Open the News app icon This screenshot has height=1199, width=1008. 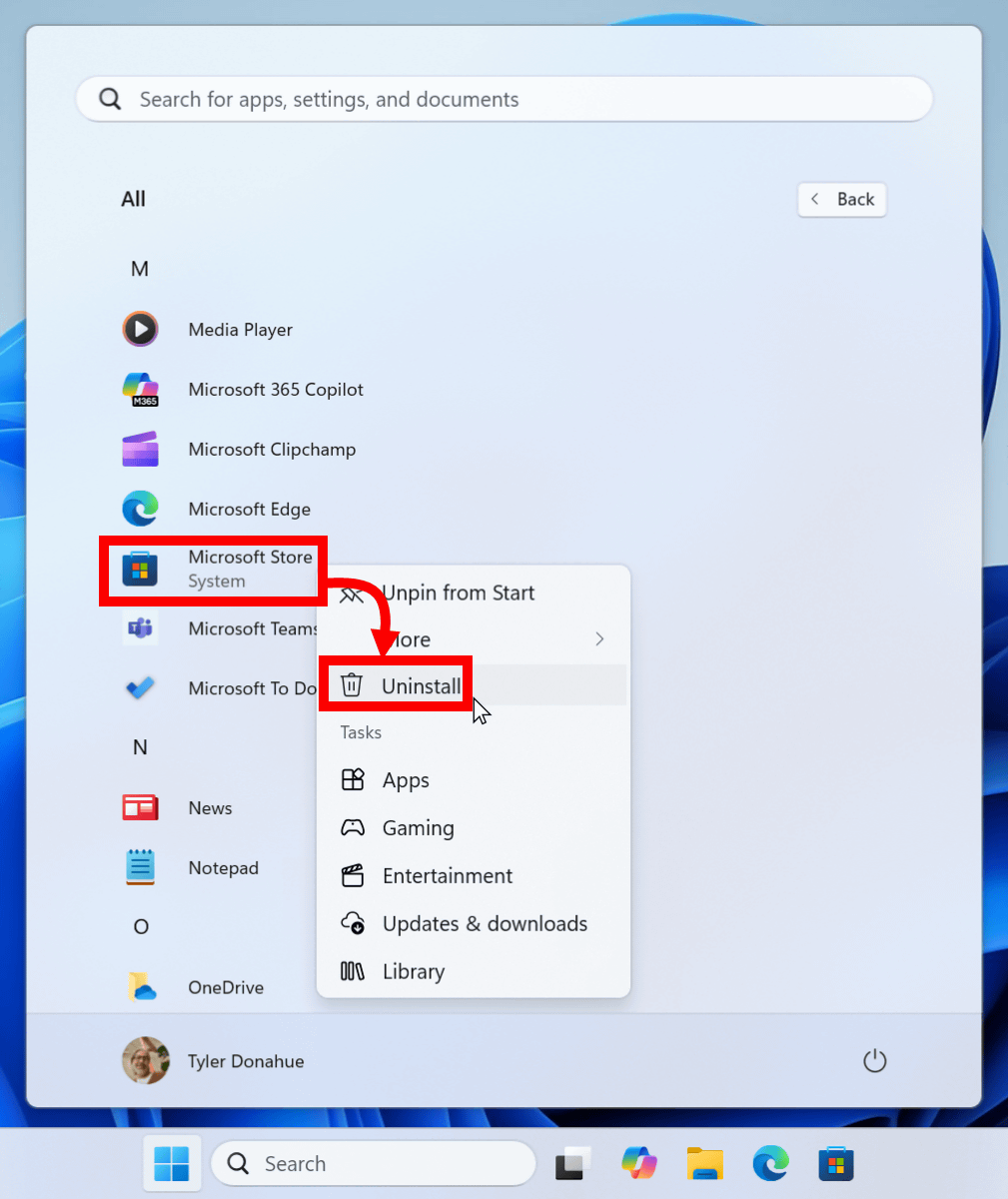(140, 807)
